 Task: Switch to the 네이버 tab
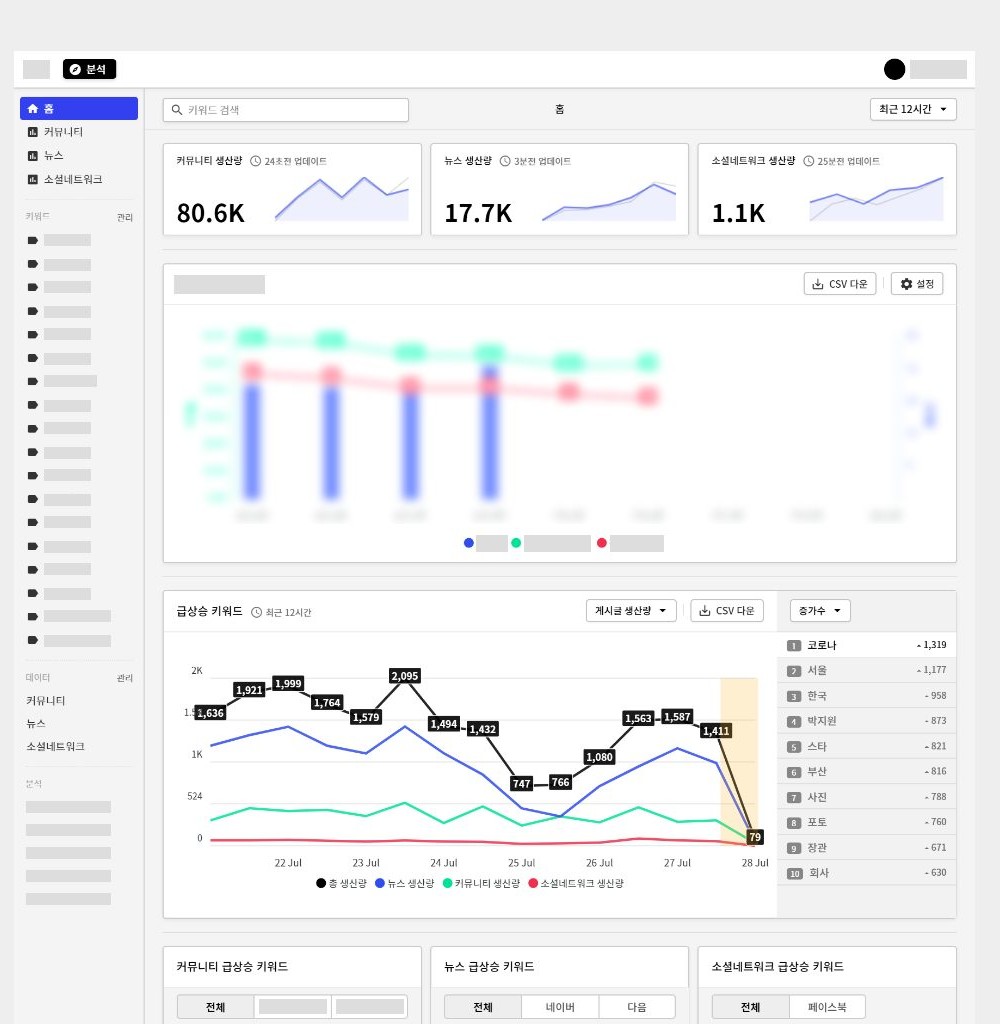point(559,1007)
